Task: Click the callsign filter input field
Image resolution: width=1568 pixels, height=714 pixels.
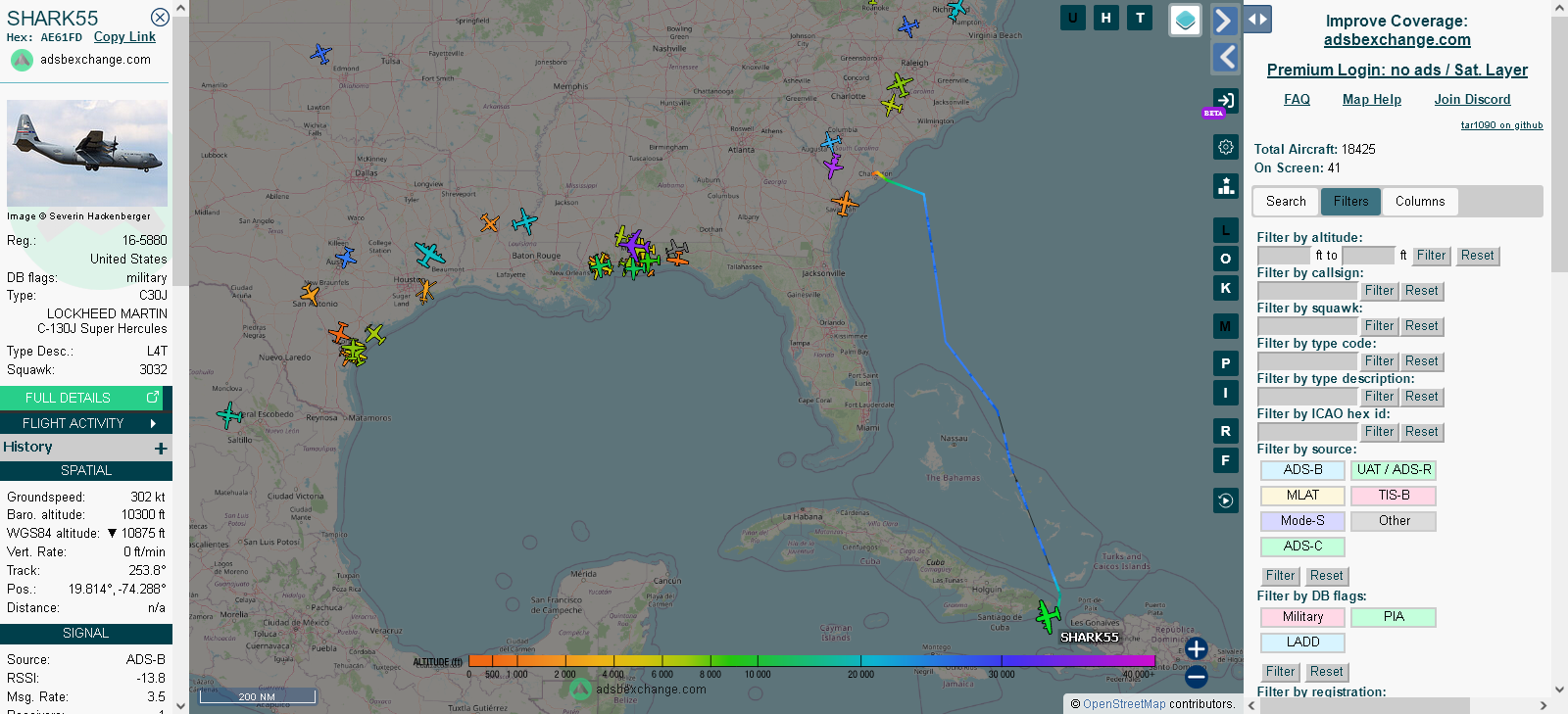Action: [1307, 291]
